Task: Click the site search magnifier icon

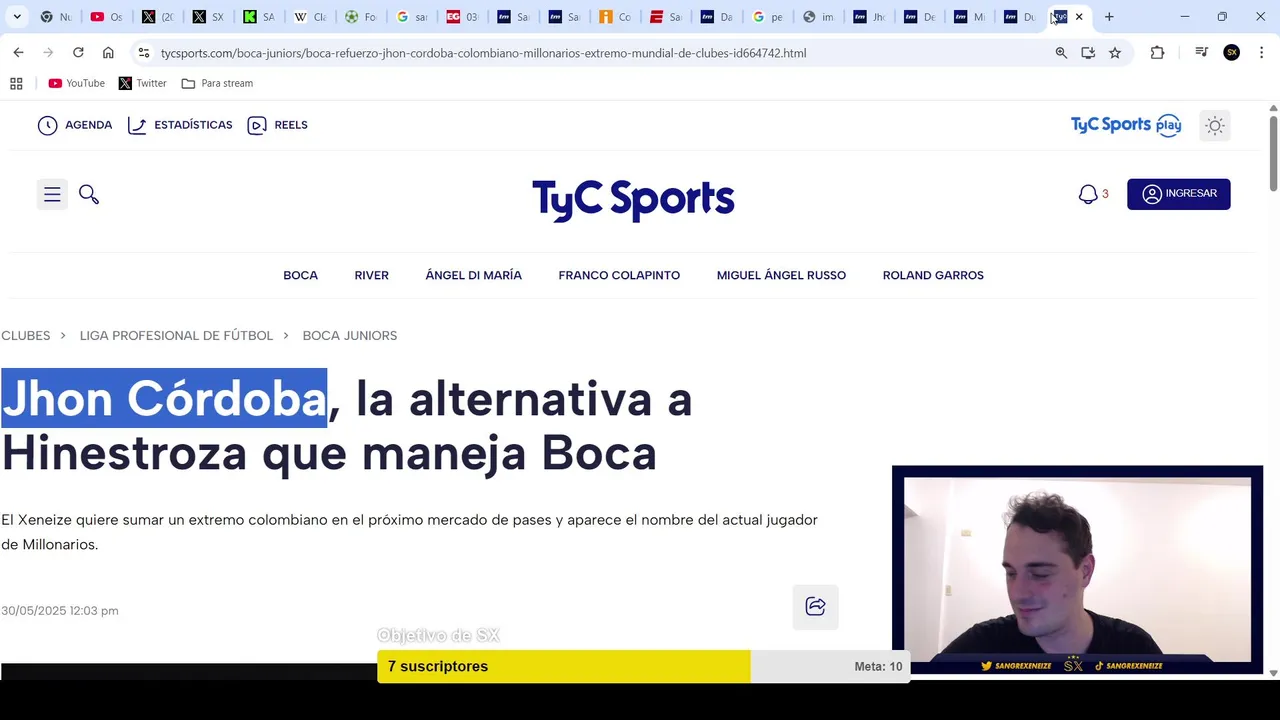Action: click(89, 194)
